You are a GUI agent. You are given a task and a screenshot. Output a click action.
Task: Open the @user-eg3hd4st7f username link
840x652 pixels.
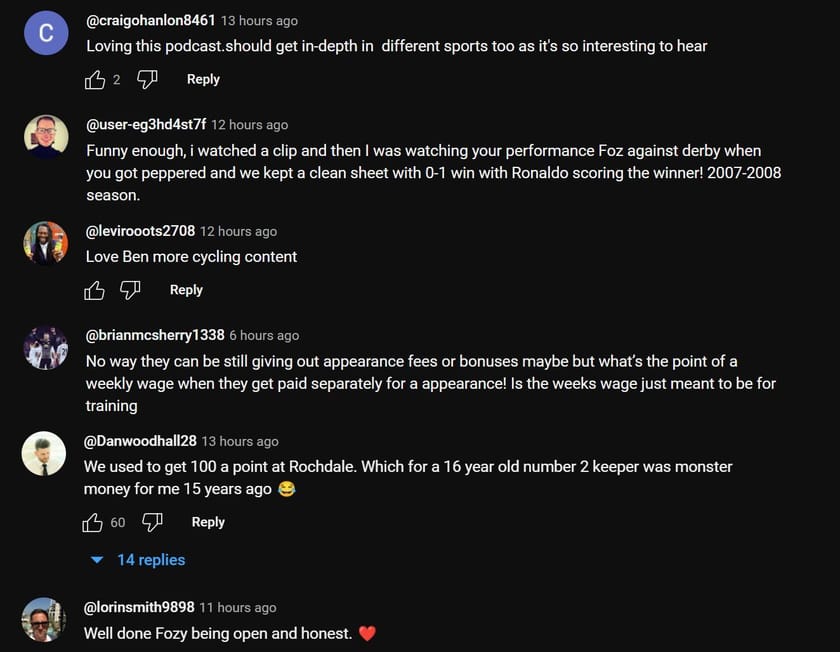146,125
